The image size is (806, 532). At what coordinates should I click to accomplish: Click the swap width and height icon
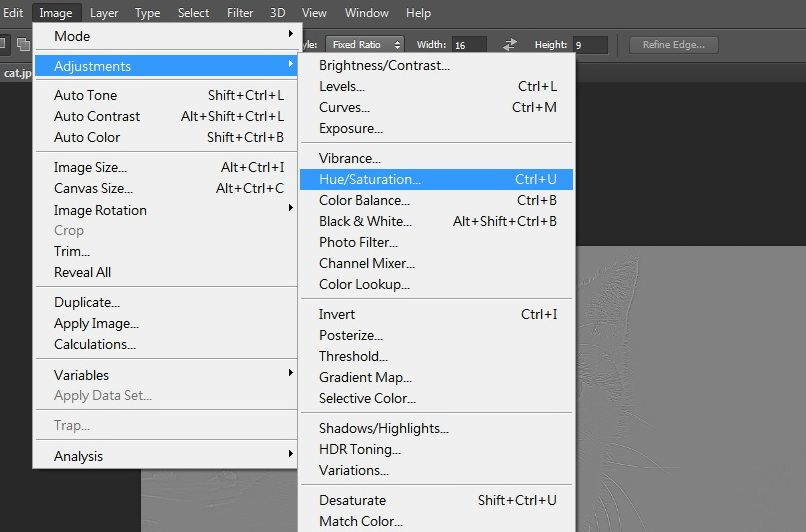[x=509, y=45]
